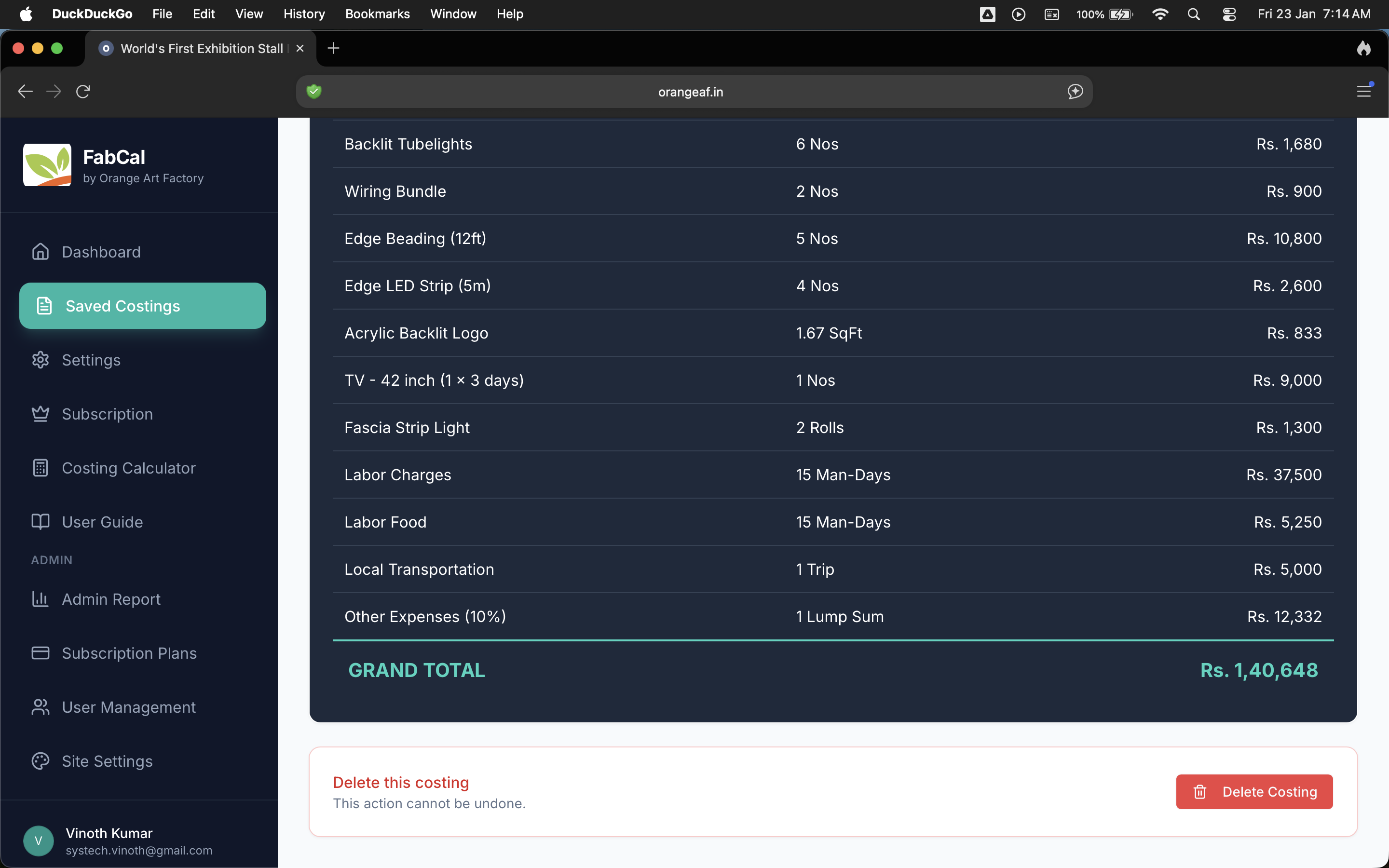Click the User Management people icon
The image size is (1389, 868).
(40, 706)
